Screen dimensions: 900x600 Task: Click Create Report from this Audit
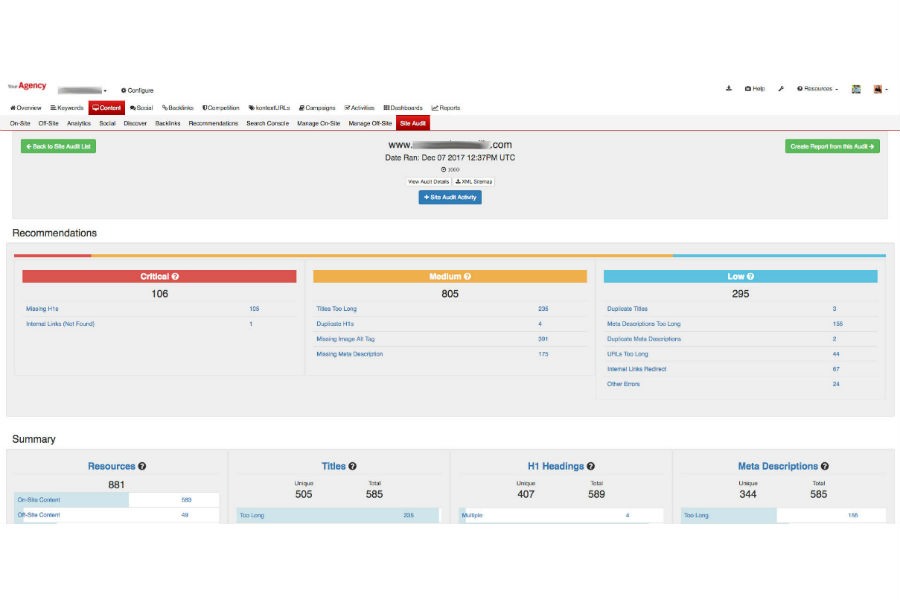pyautogui.click(x=832, y=146)
